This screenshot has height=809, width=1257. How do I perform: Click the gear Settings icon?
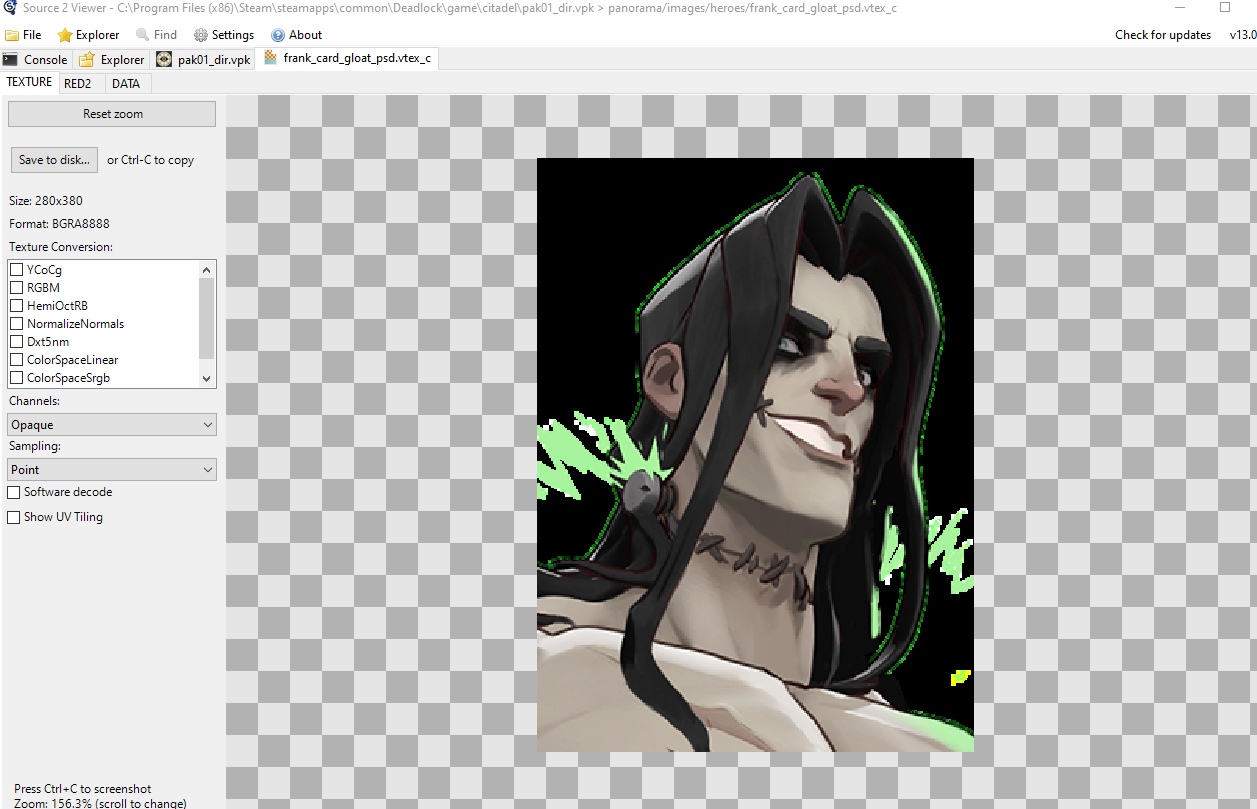(x=201, y=35)
